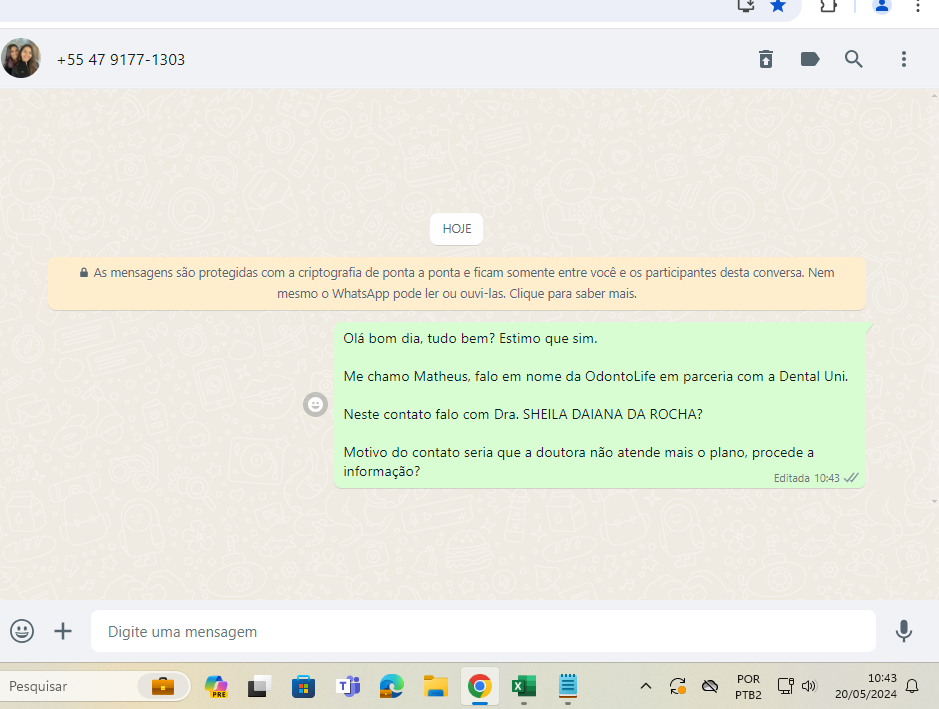Search within the conversation
The width and height of the screenshot is (939, 709).
tap(853, 59)
